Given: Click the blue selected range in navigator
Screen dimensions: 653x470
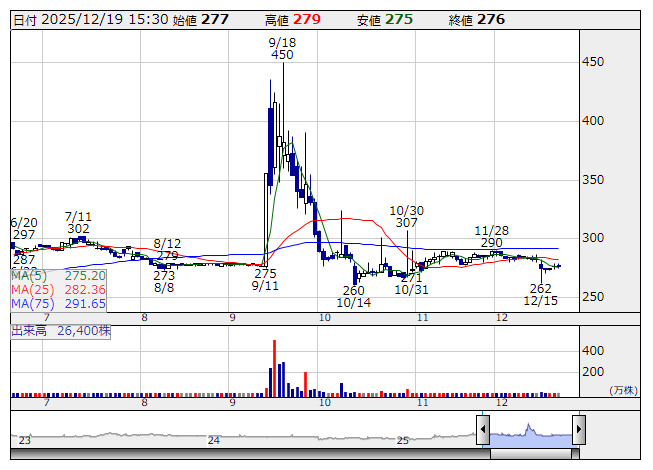Looking at the screenshot, I should (x=530, y=431).
